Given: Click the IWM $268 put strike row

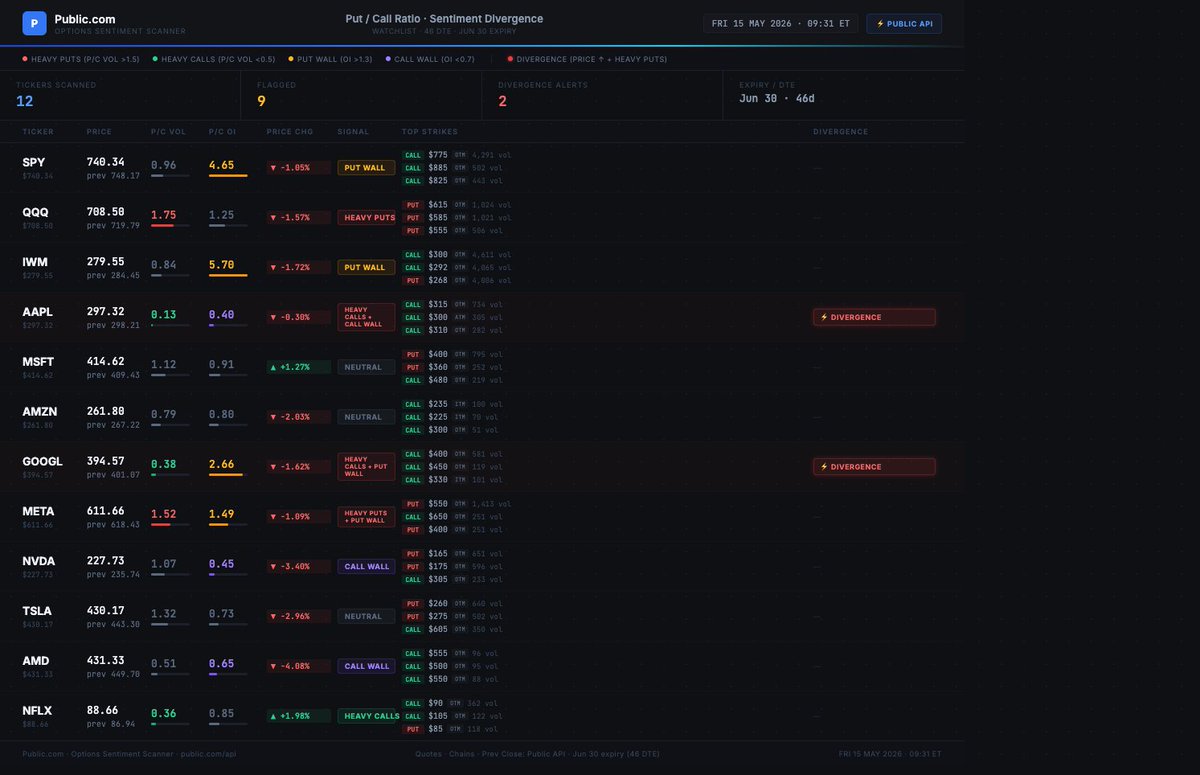Looking at the screenshot, I should tap(456, 280).
